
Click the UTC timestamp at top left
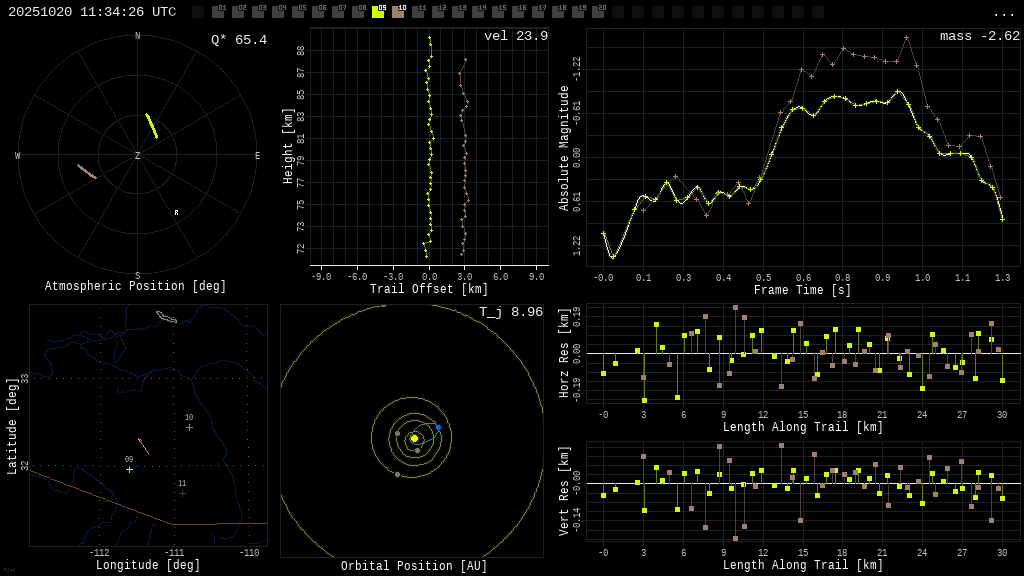click(x=92, y=12)
